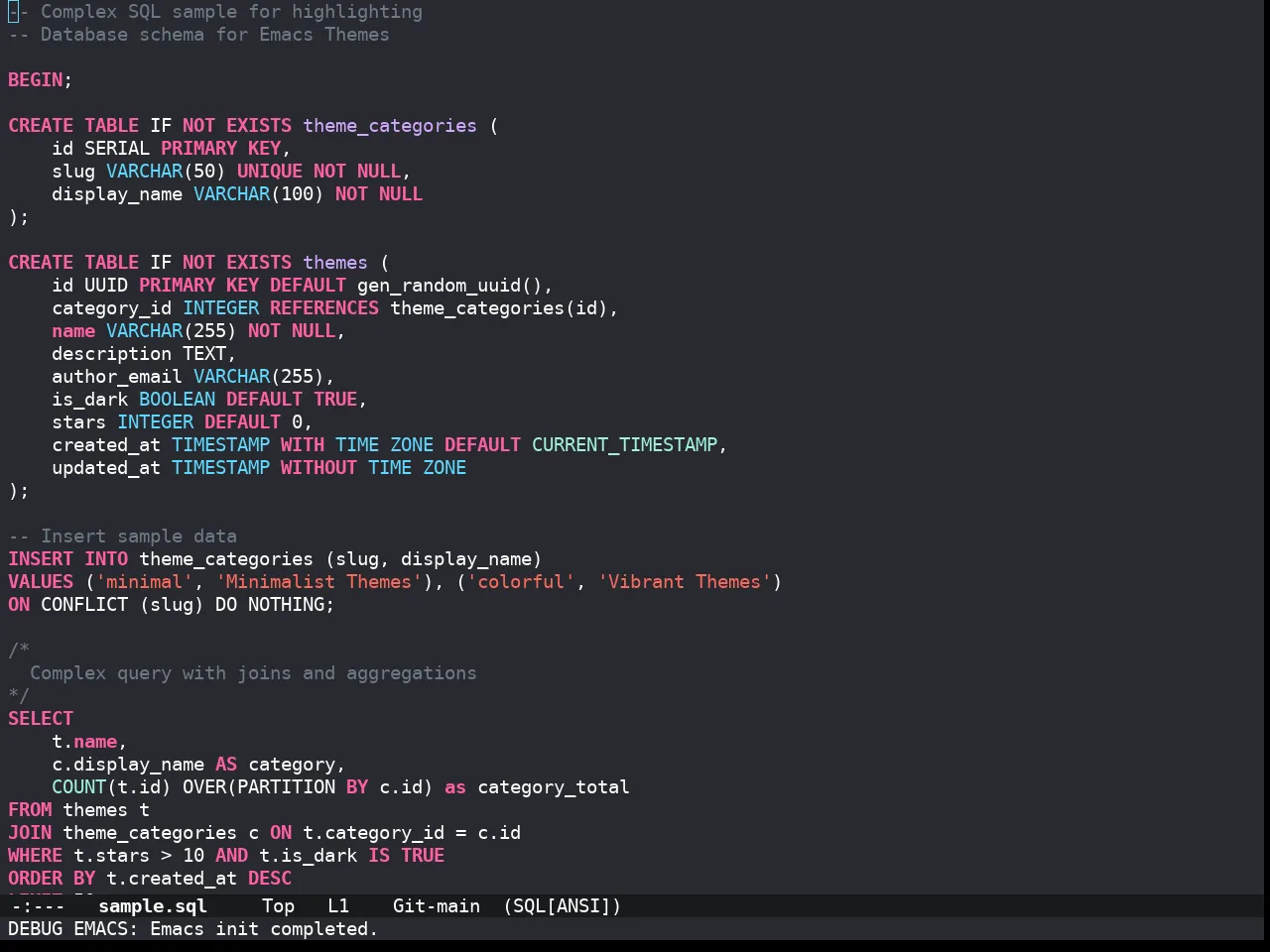Click category_total alias
Viewport: 1270px width, 952px height.
pos(554,786)
